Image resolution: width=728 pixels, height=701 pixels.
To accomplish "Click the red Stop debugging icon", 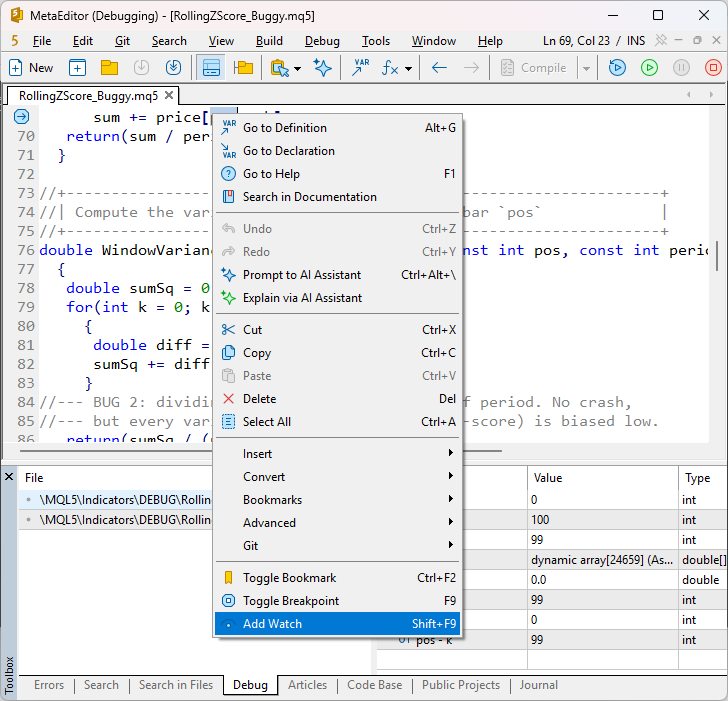I will [x=713, y=68].
